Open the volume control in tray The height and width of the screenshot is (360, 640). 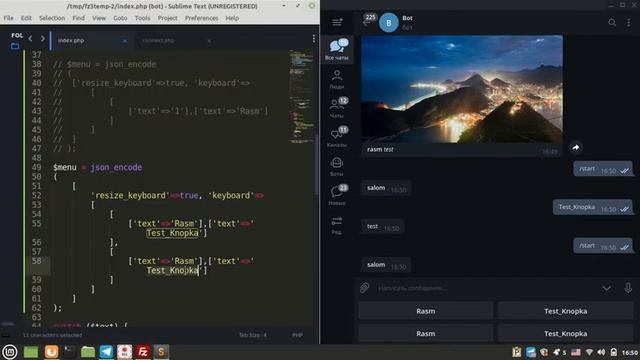[x=601, y=352]
